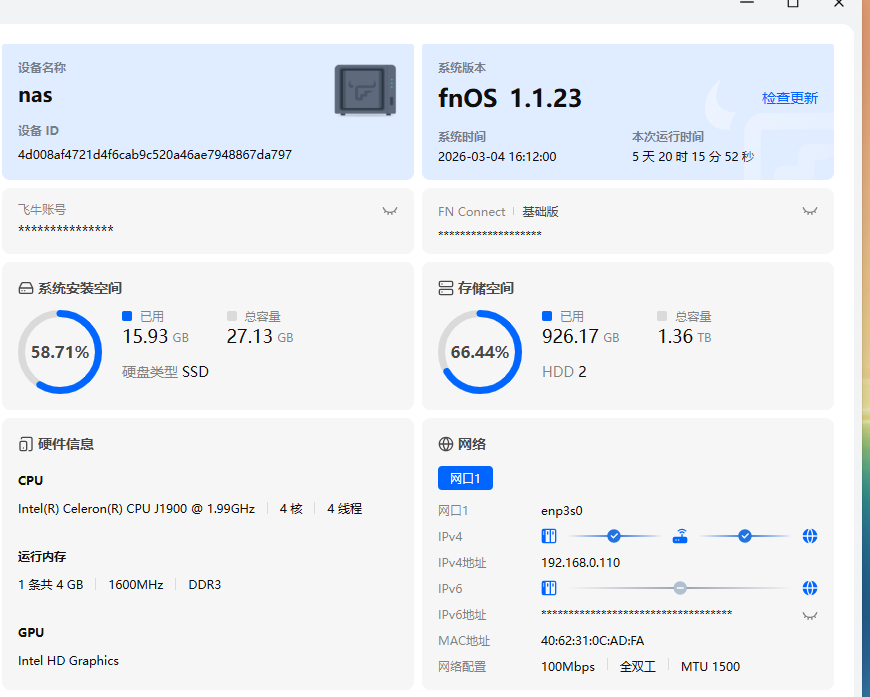Click 检查更新 to check for updates
Viewport: 870px width, 697px height.
pos(789,98)
